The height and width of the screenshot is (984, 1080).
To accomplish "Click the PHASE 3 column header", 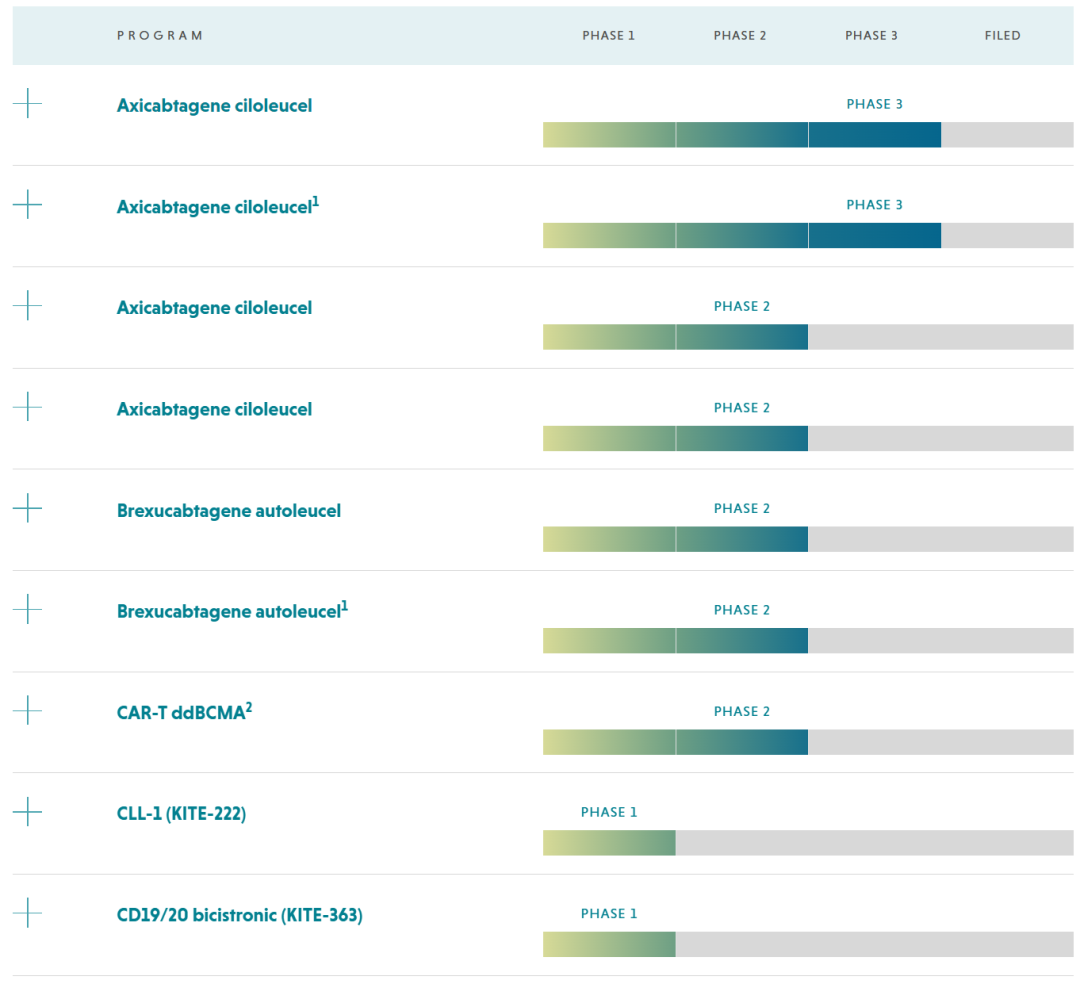I will pyautogui.click(x=871, y=36).
